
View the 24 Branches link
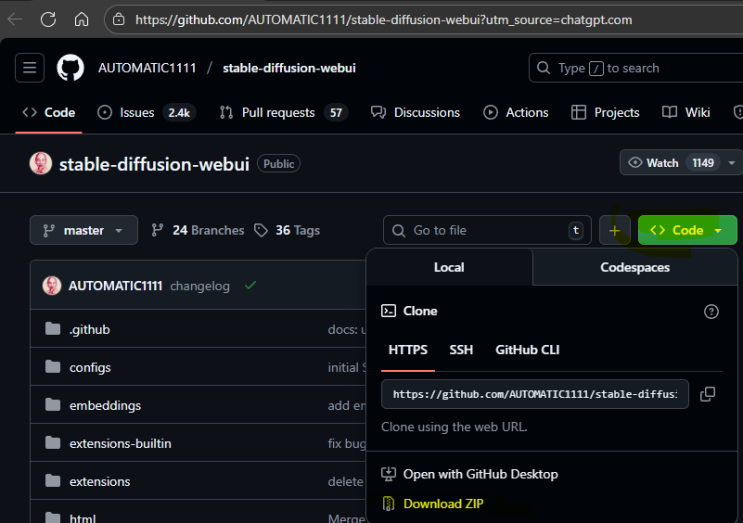198,230
